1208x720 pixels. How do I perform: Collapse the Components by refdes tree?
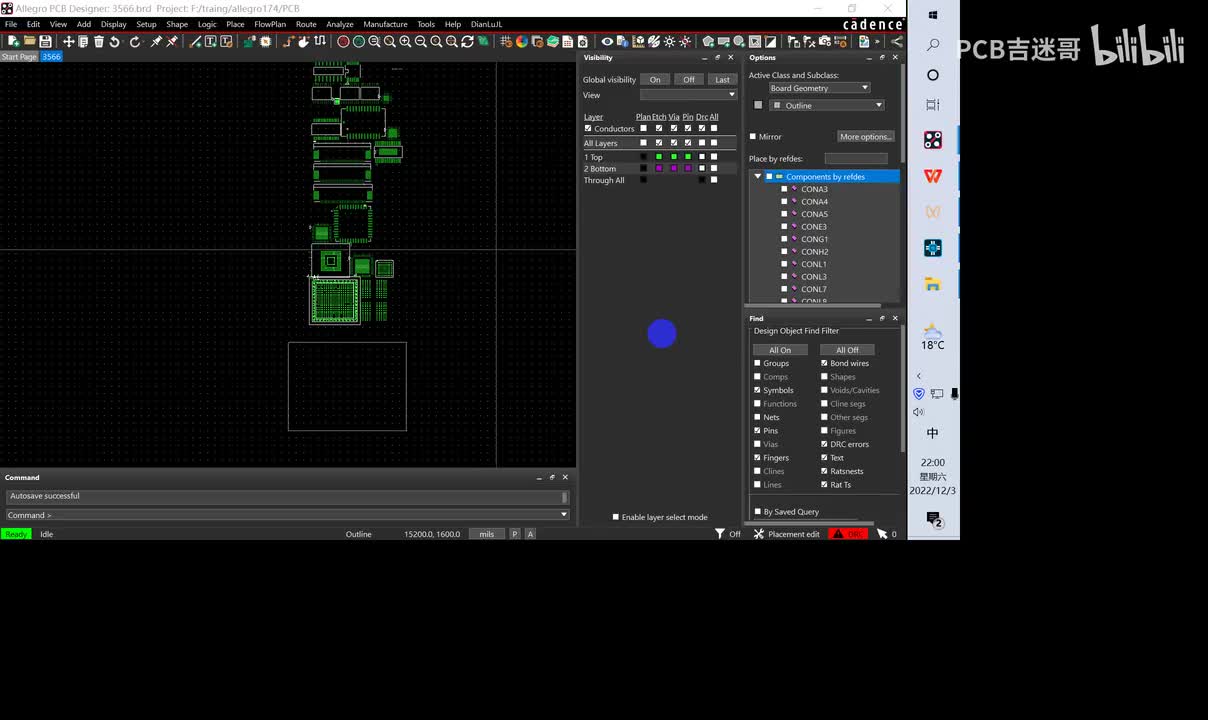pos(757,177)
